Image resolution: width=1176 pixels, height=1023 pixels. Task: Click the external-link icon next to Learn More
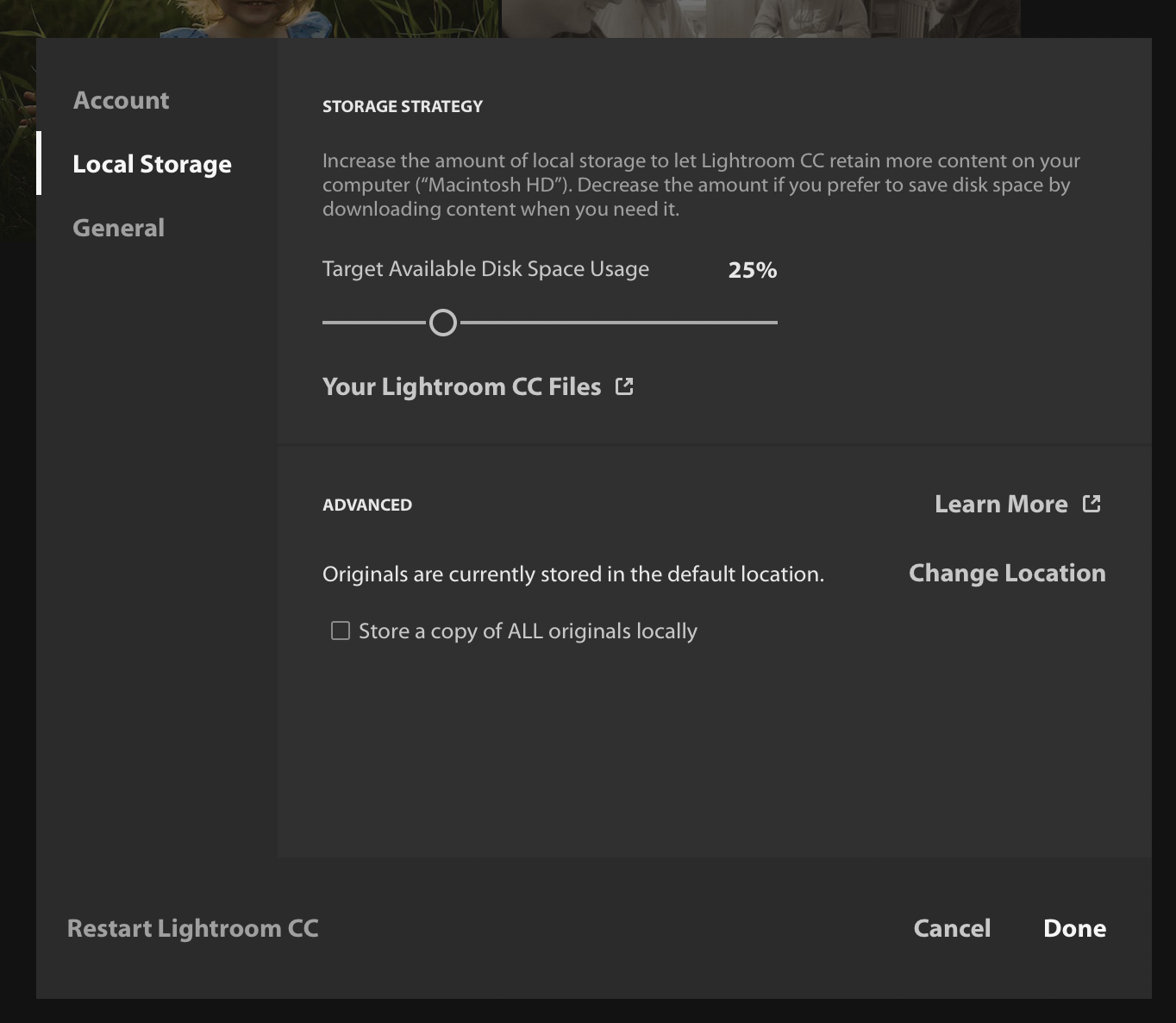click(1092, 504)
